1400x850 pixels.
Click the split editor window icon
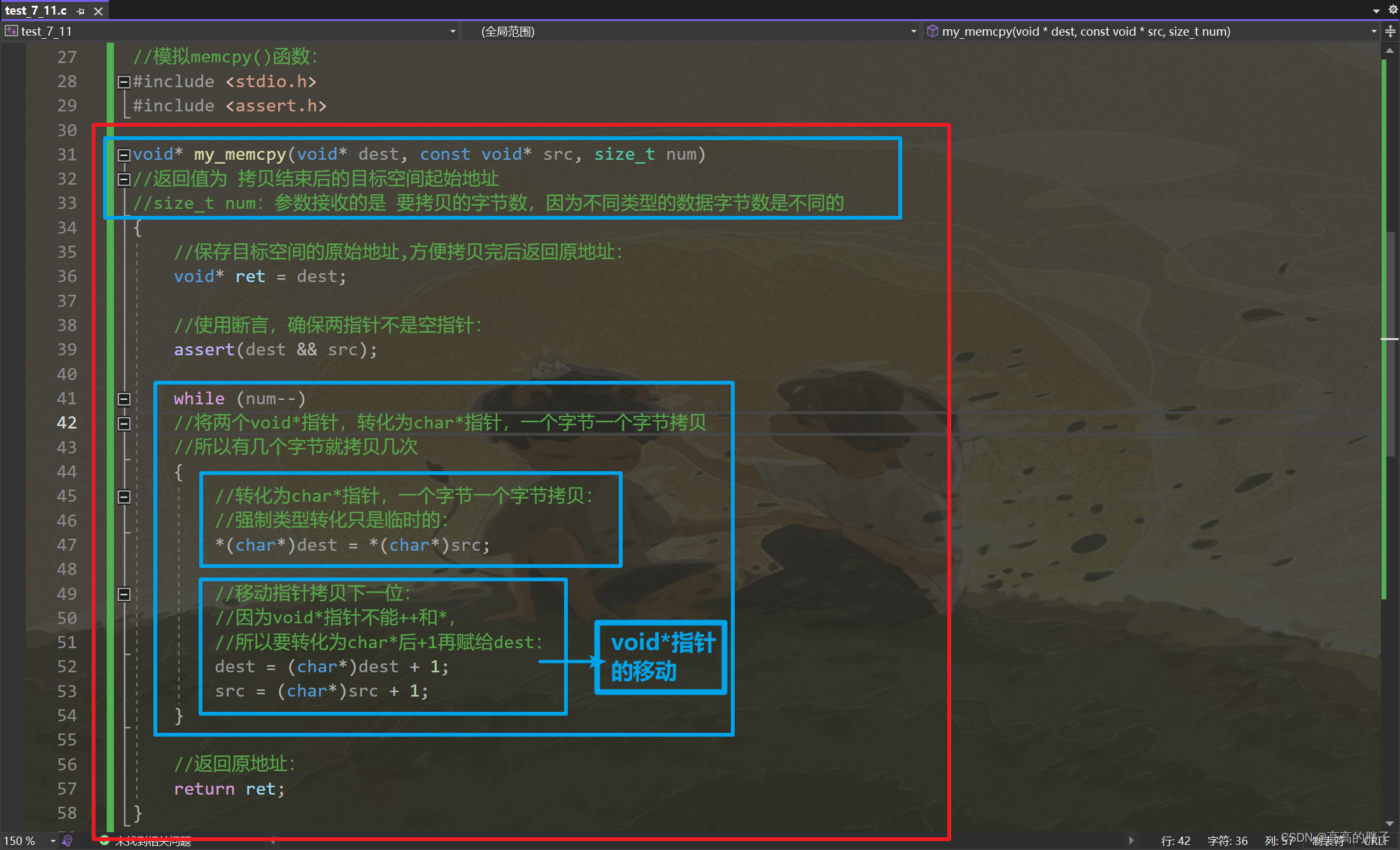coord(1390,31)
